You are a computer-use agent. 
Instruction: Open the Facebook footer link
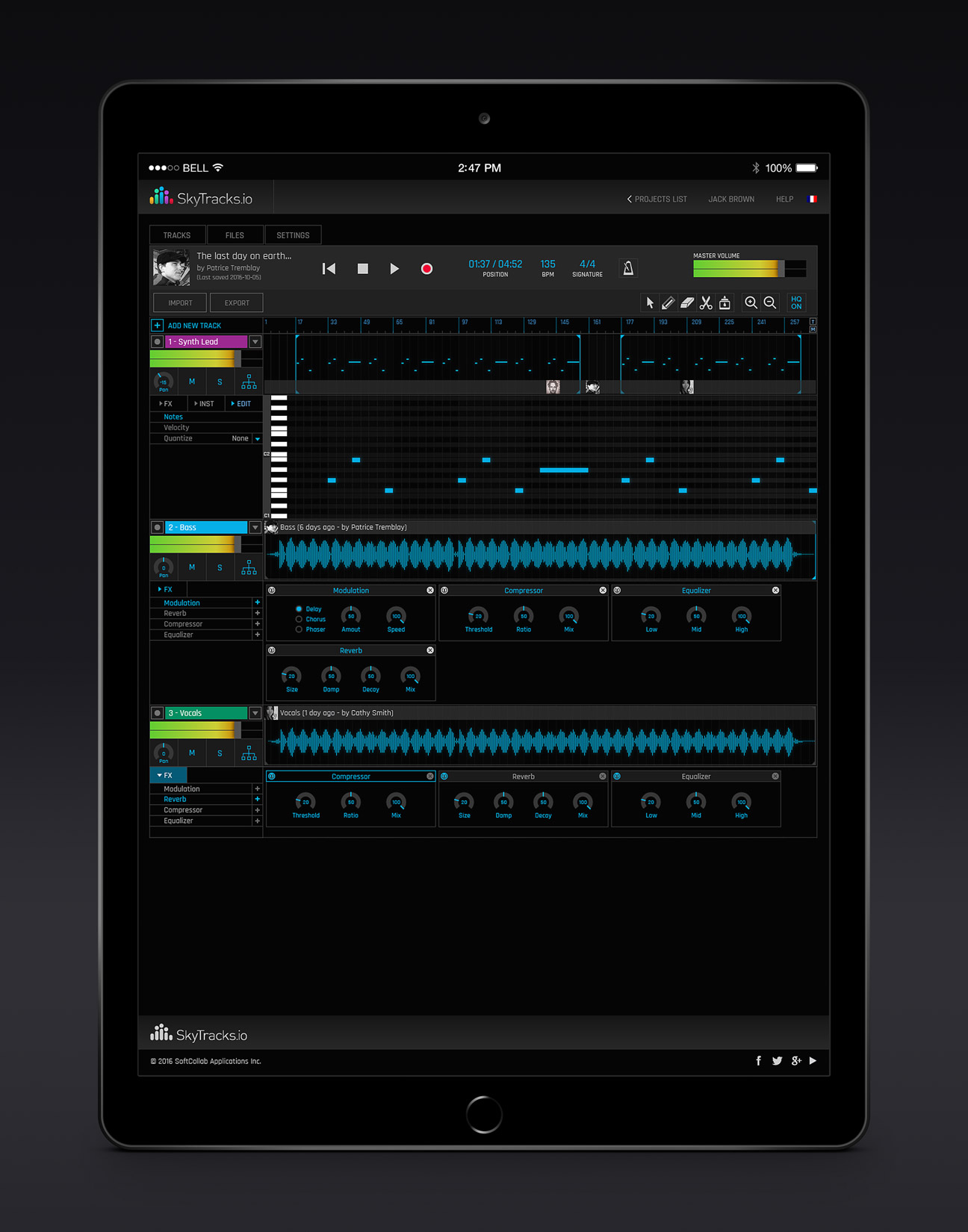coord(759,1061)
